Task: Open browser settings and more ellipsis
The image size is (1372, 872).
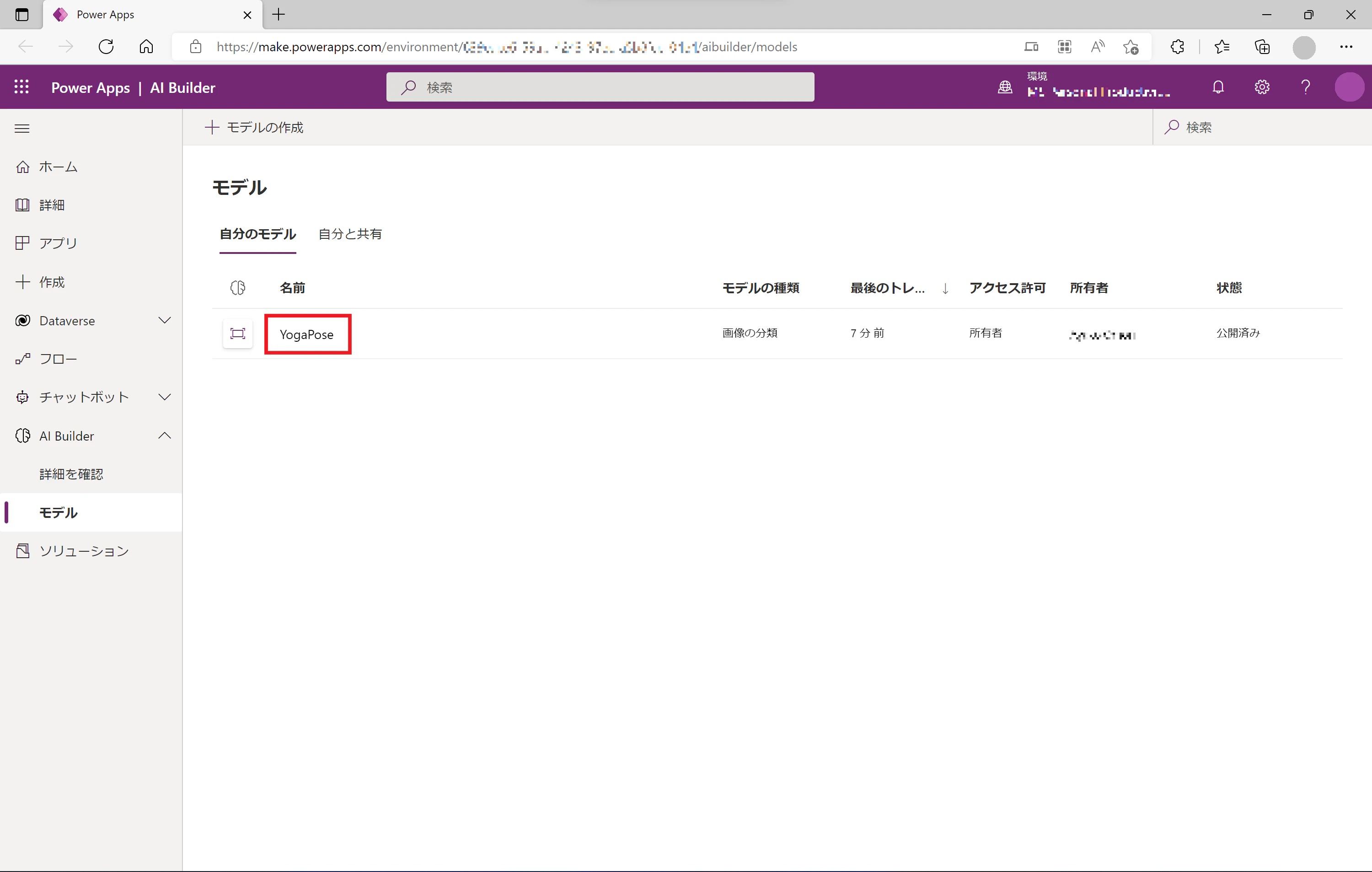Action: tap(1346, 47)
